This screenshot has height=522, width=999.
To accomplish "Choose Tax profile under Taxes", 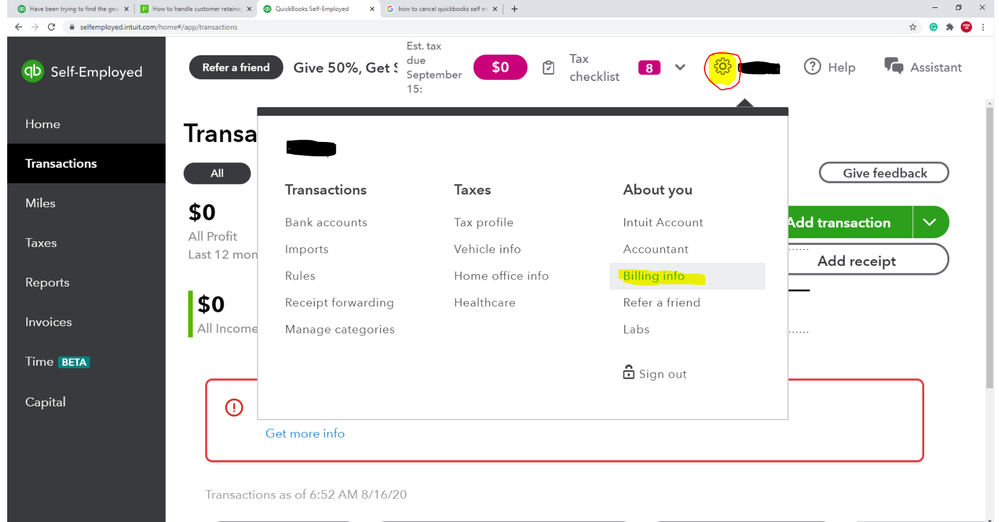I will point(483,223).
